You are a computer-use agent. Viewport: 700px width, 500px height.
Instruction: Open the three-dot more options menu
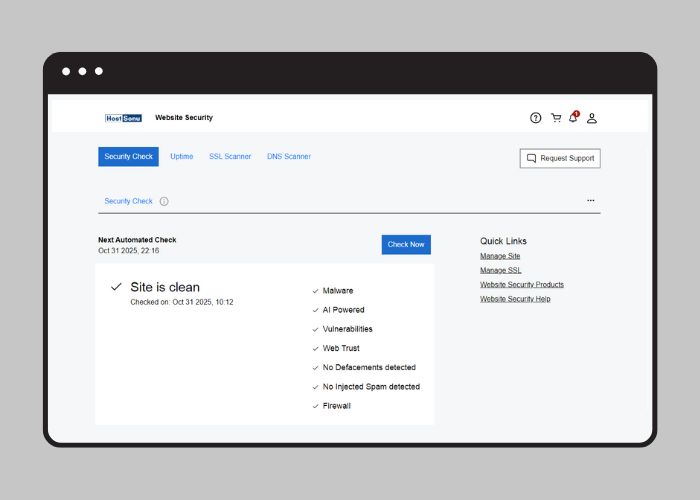pyautogui.click(x=590, y=201)
